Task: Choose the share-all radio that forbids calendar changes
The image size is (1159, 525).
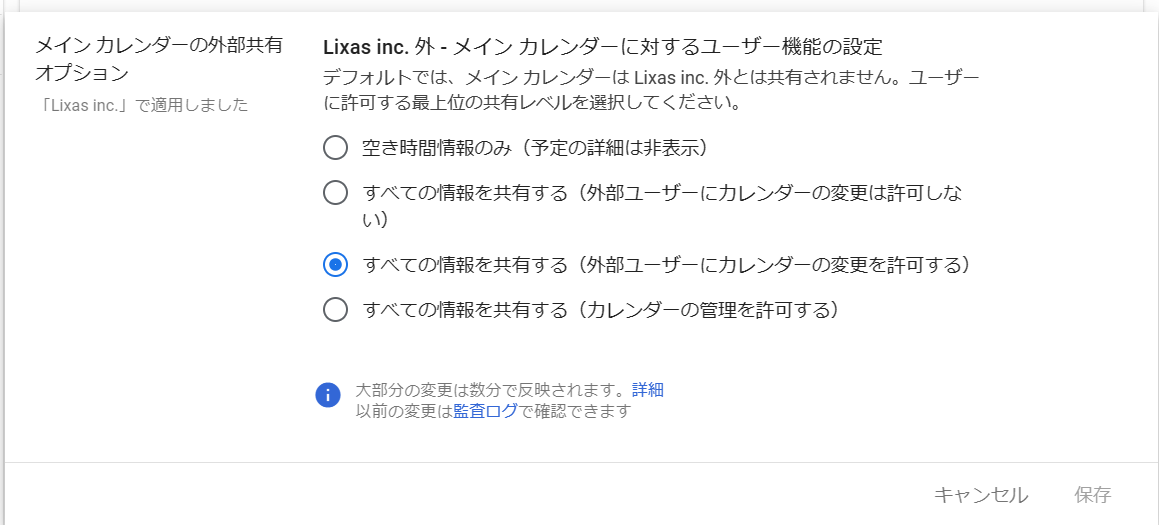Action: tap(336, 194)
